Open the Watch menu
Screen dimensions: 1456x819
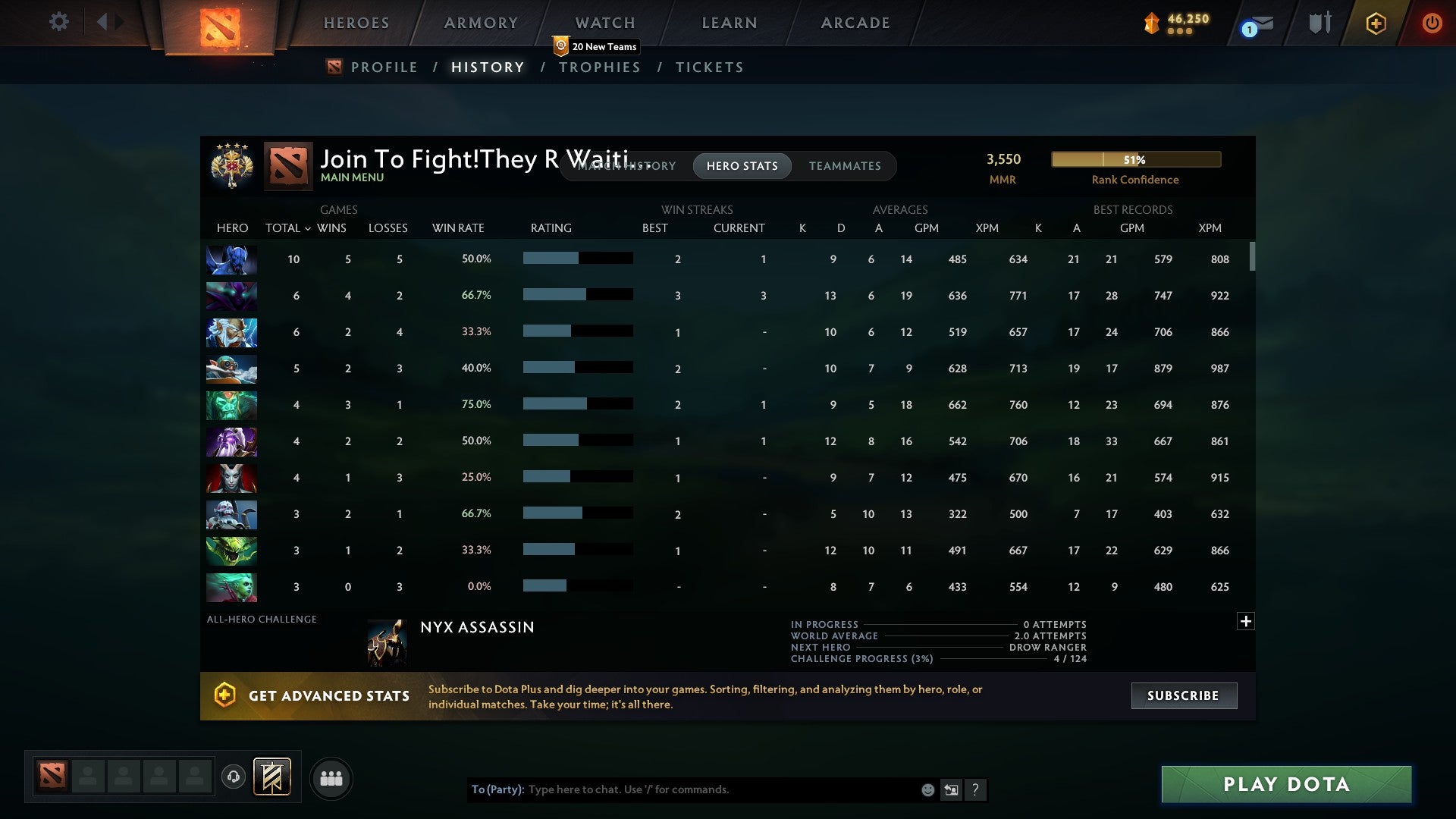(604, 22)
